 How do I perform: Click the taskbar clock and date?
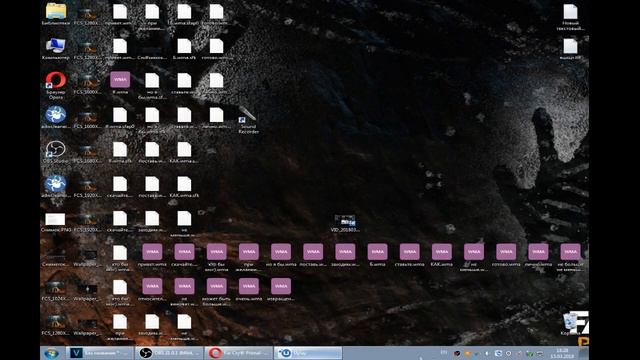[562, 353]
